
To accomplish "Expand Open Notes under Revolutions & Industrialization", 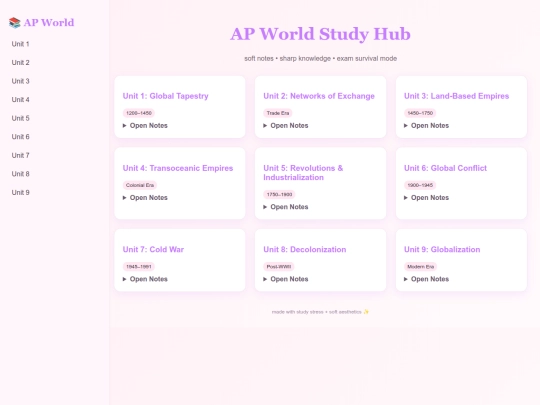I will pos(285,207).
